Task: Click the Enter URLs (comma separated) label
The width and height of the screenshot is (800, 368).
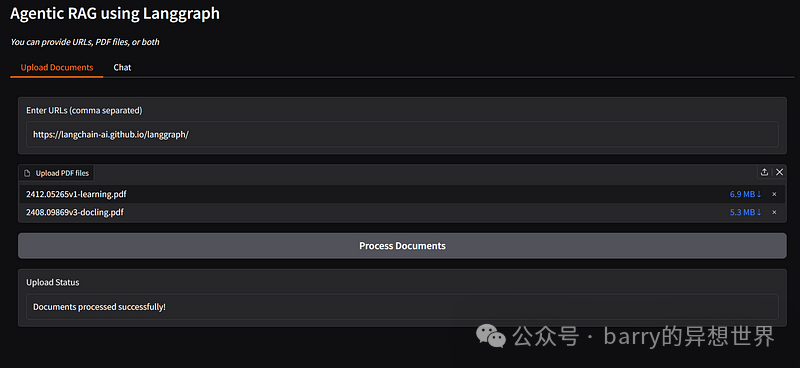Action: (84, 110)
